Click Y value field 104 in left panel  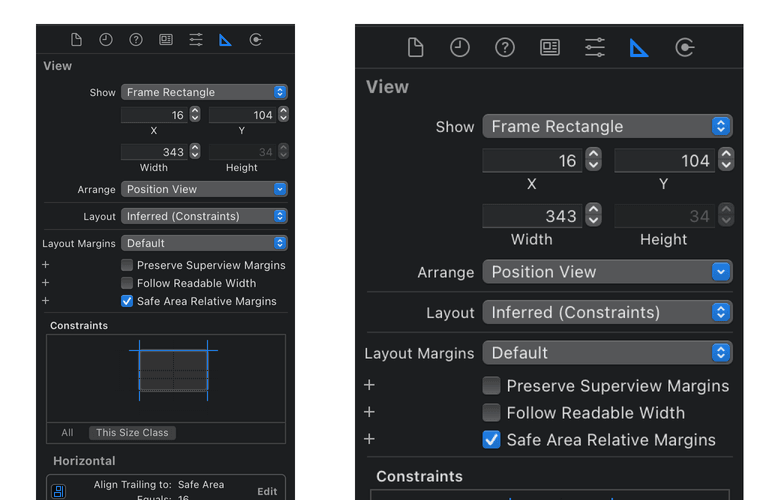click(x=243, y=115)
